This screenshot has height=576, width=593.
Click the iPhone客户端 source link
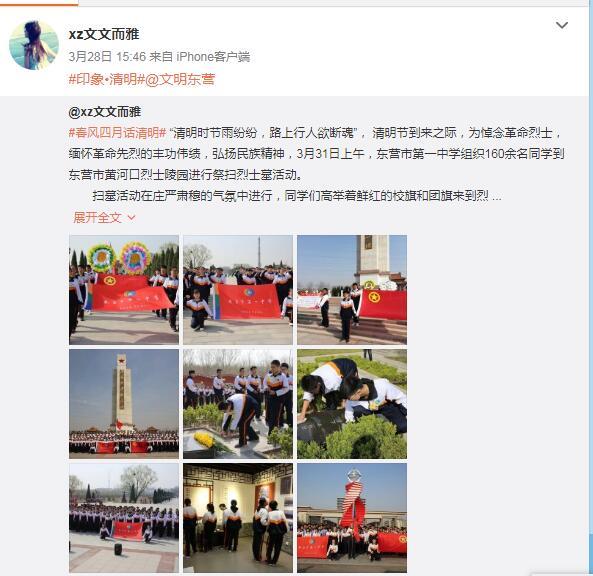[x=213, y=57]
